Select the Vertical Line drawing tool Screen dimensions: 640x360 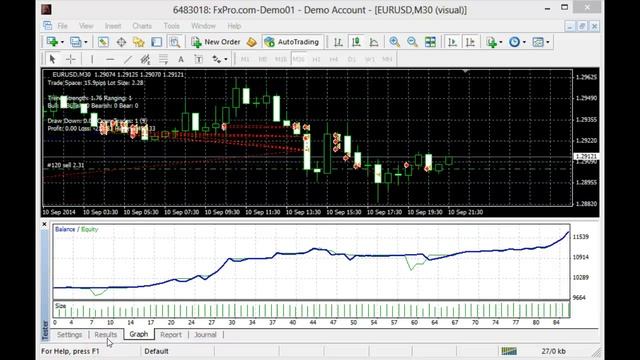pyautogui.click(x=92, y=59)
